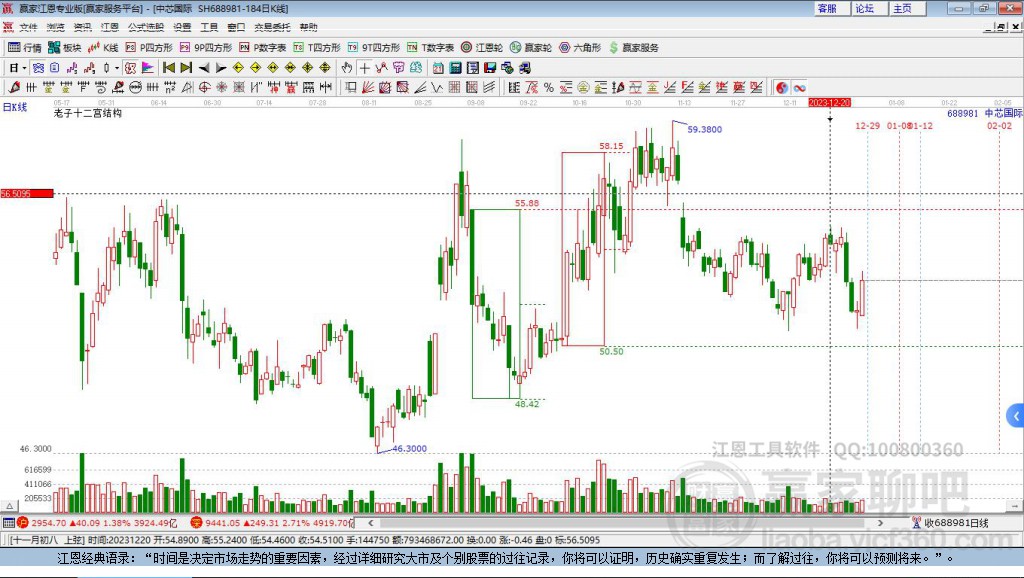Select the Gann fan lines tool
Viewport: 1024px width, 578px height.
tap(367, 87)
